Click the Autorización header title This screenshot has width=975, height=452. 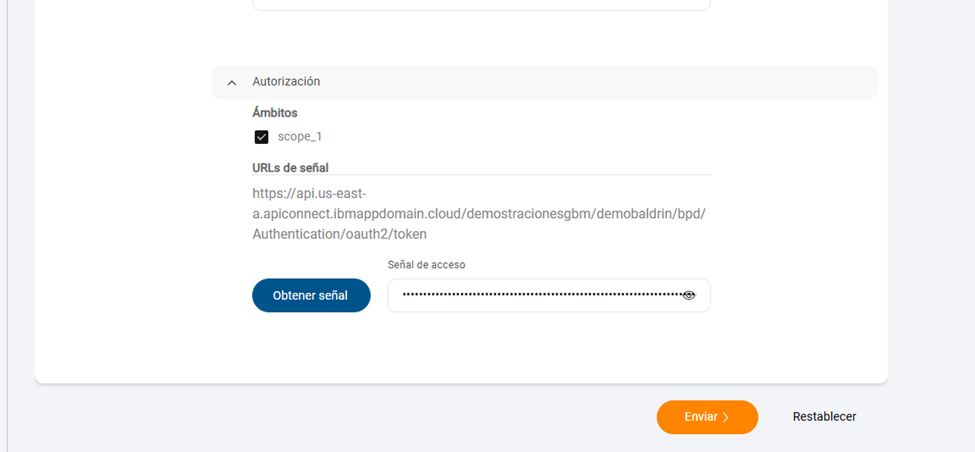point(286,81)
